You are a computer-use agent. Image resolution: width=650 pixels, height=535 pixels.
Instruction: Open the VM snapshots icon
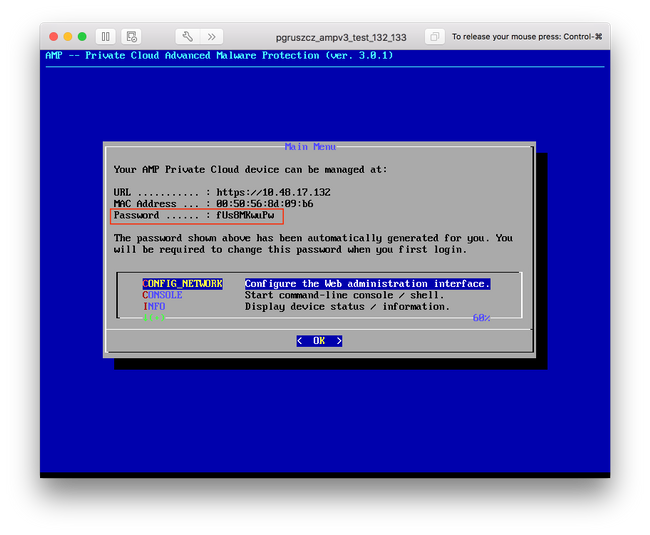point(131,37)
